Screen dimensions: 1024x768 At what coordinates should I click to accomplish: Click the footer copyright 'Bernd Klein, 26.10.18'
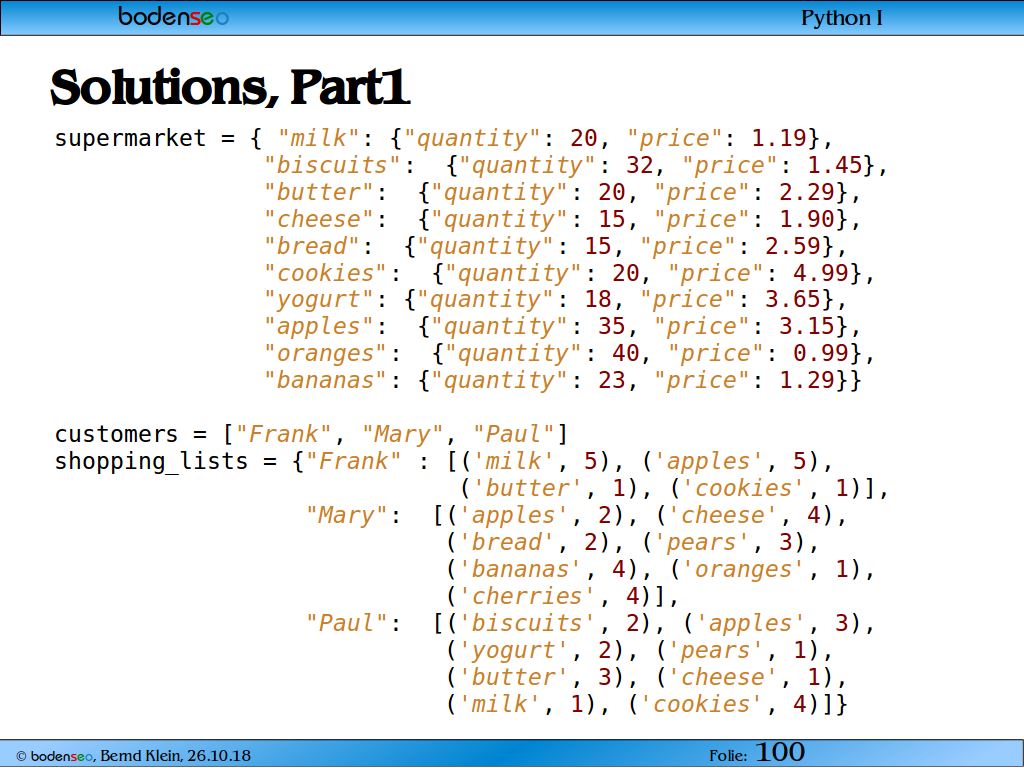point(175,756)
